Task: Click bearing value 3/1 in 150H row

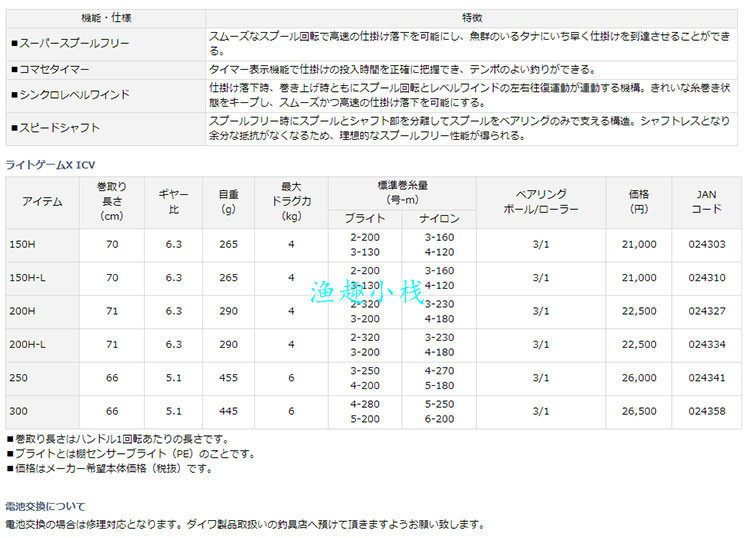Action: [x=541, y=245]
